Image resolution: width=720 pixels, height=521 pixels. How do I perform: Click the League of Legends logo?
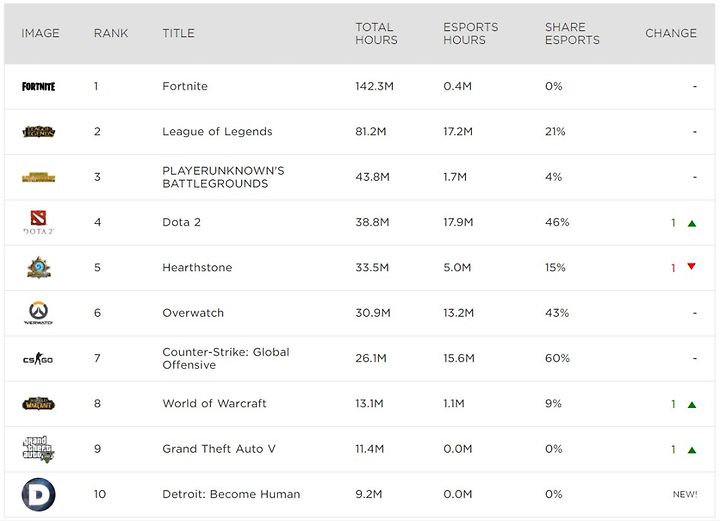pyautogui.click(x=39, y=132)
